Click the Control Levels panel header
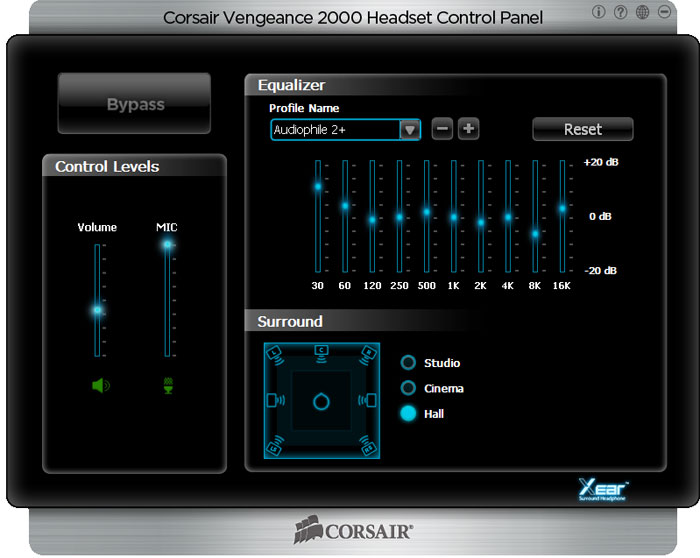Viewport: 700px width, 558px height. pyautogui.click(x=107, y=167)
